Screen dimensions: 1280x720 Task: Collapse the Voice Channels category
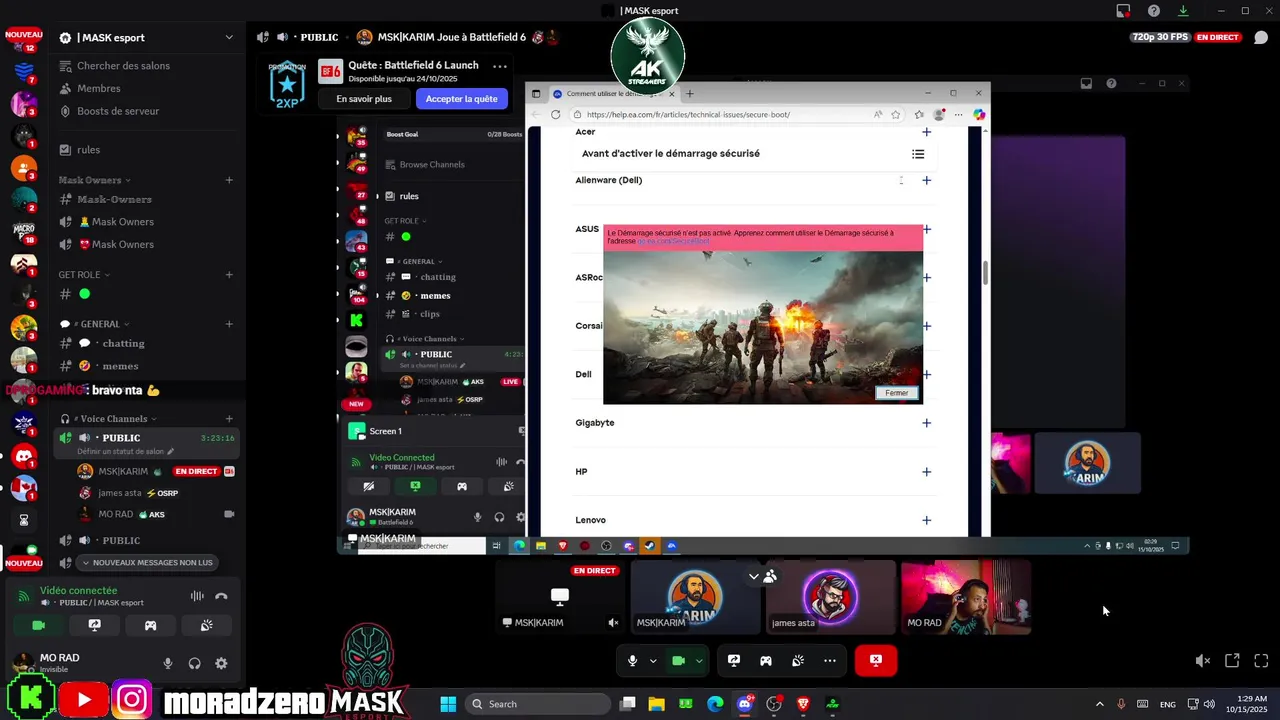click(108, 419)
